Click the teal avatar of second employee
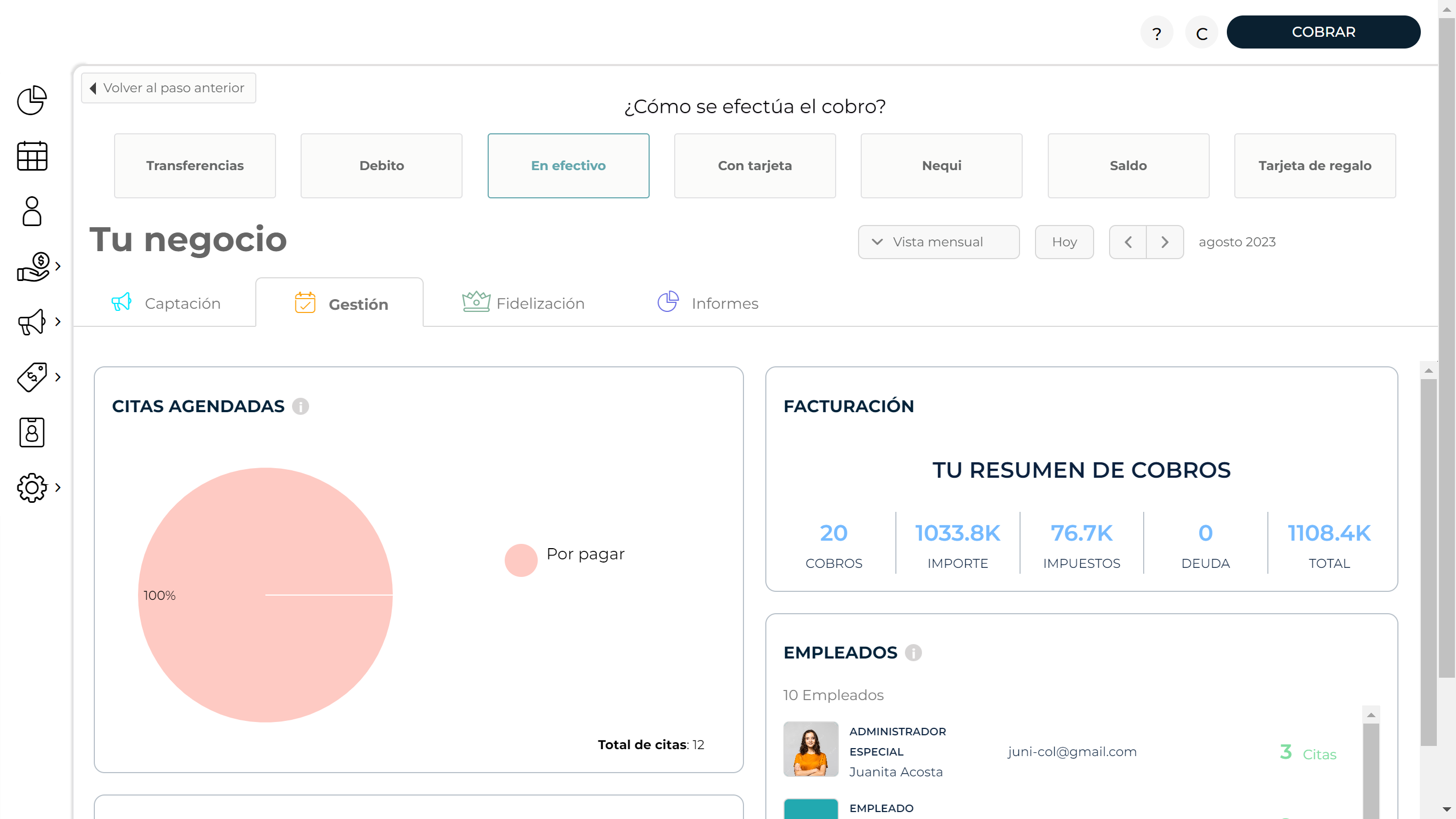 coord(811,809)
